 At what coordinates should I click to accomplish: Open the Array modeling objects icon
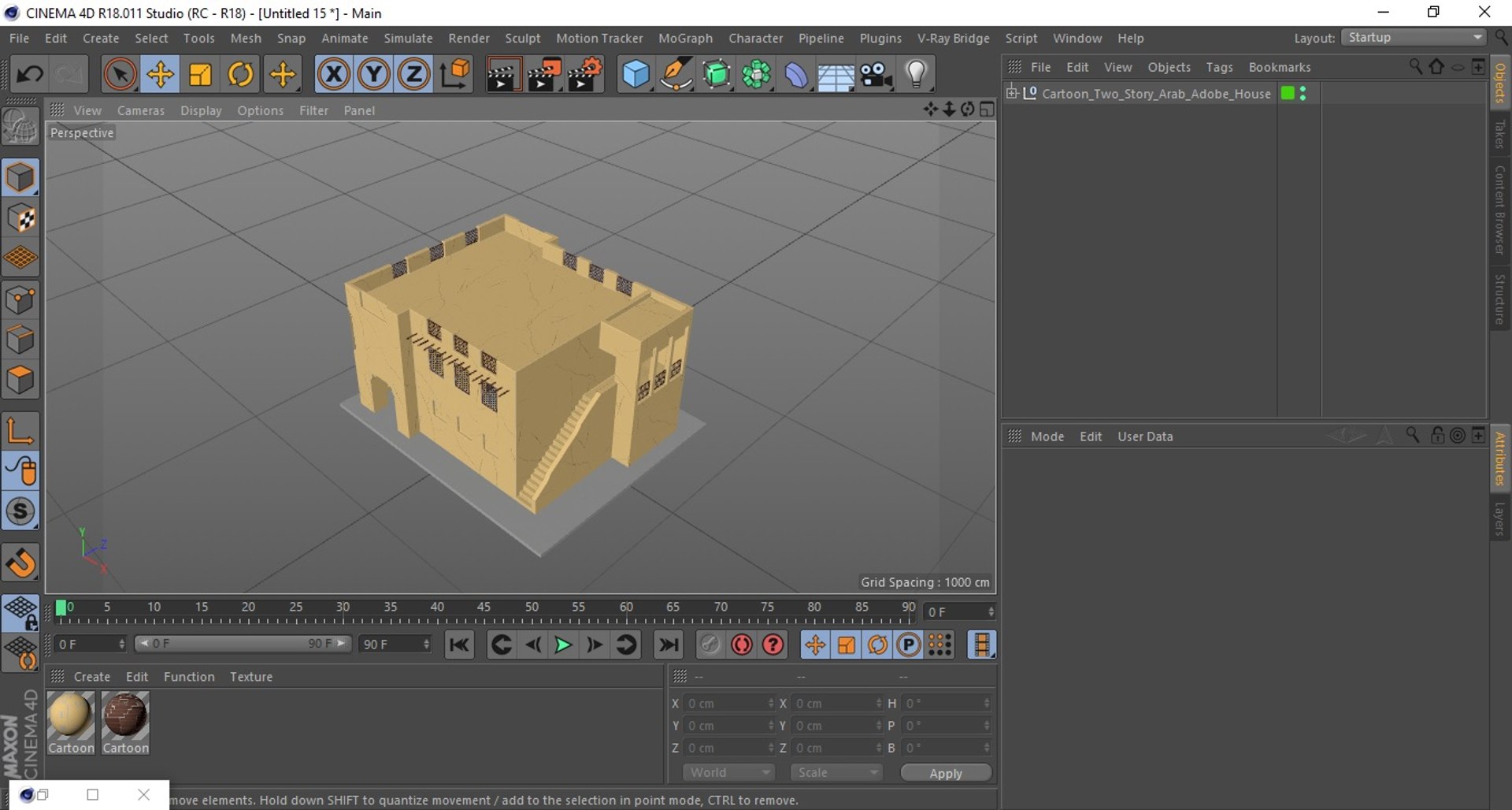coord(756,75)
